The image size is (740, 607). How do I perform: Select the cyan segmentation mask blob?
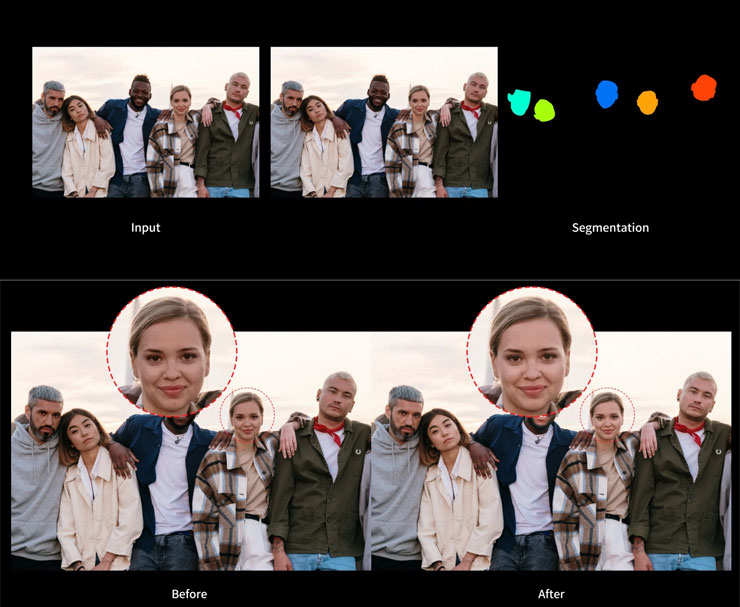[519, 102]
